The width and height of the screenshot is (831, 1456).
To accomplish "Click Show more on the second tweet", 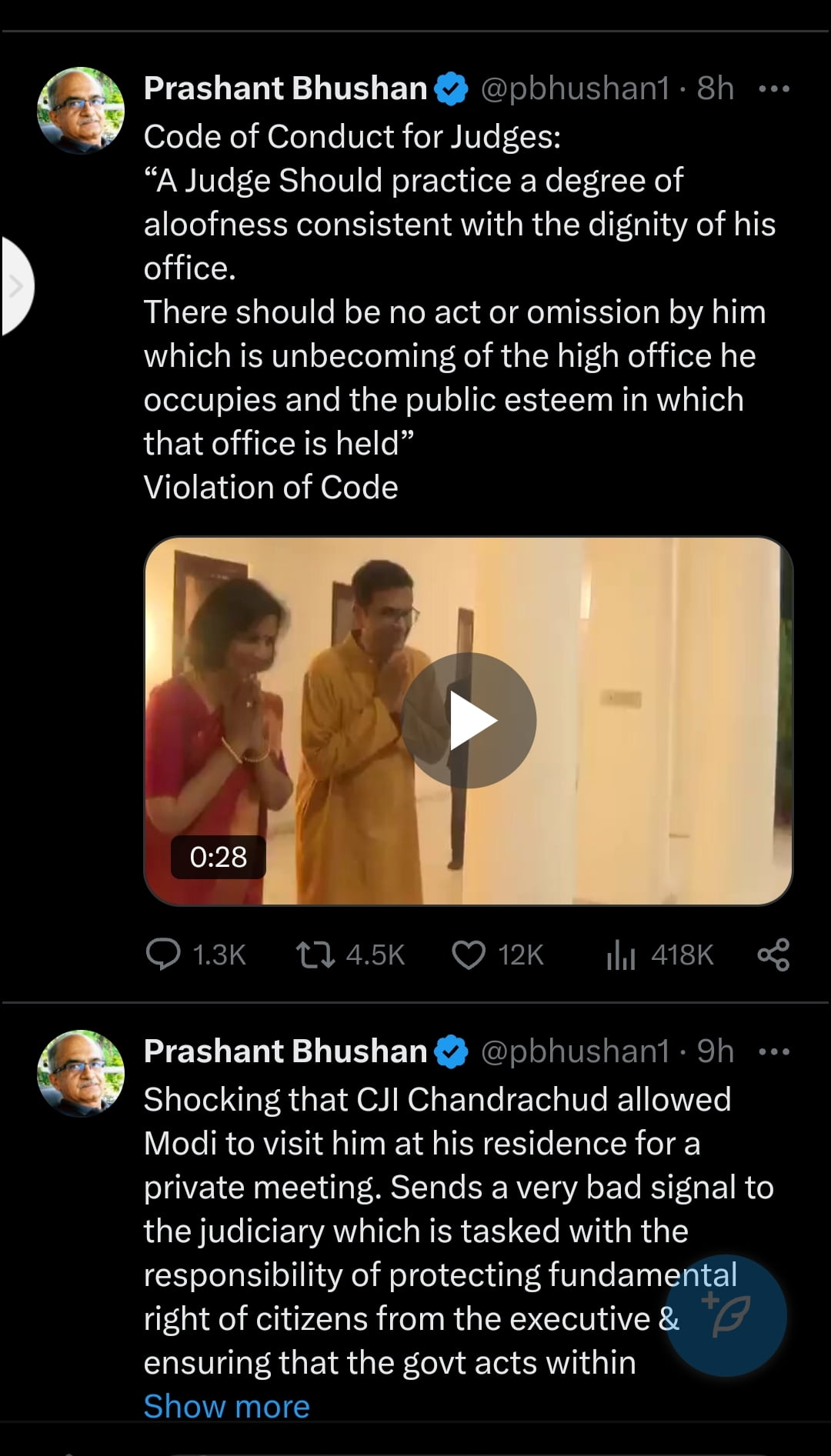I will (227, 1407).
